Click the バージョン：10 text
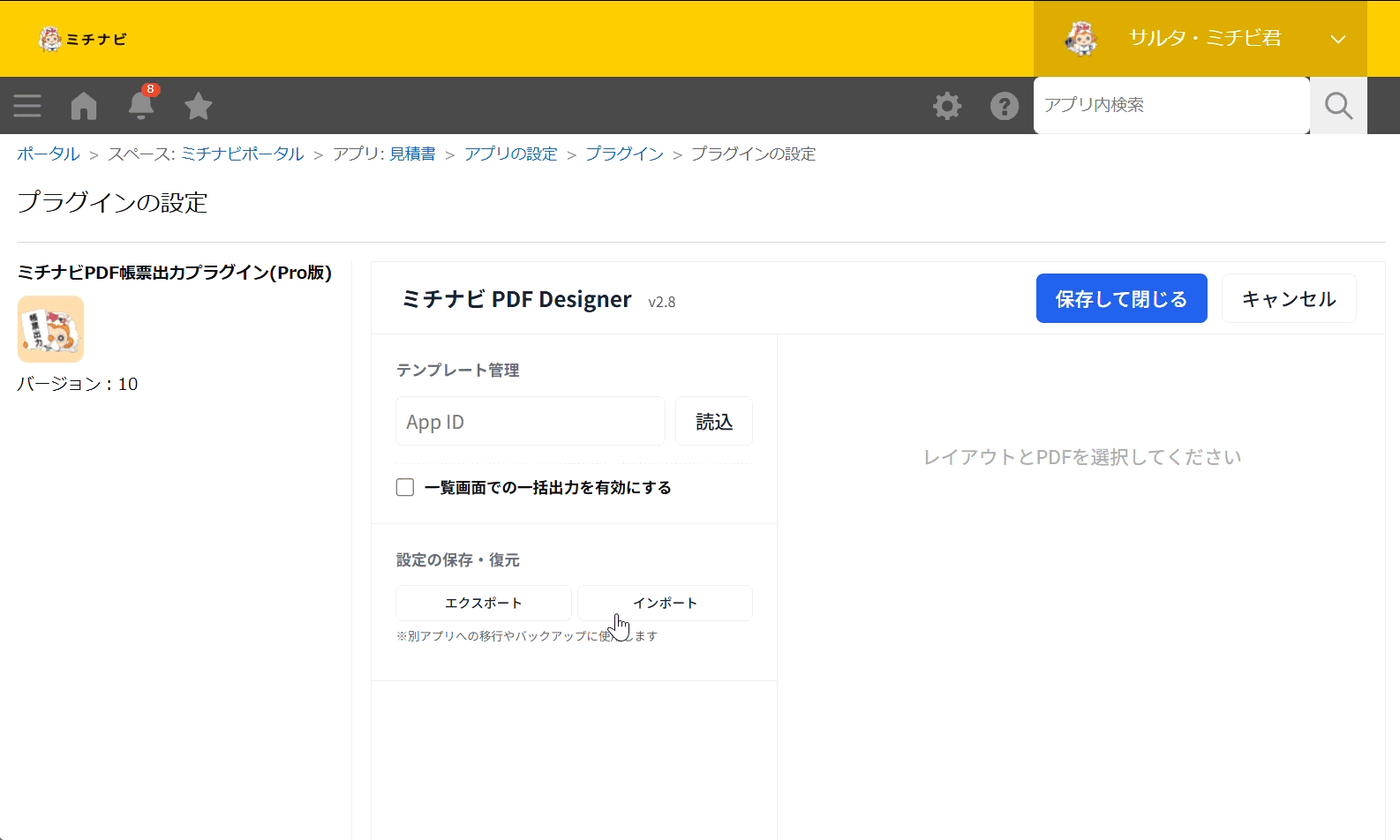 point(78,384)
